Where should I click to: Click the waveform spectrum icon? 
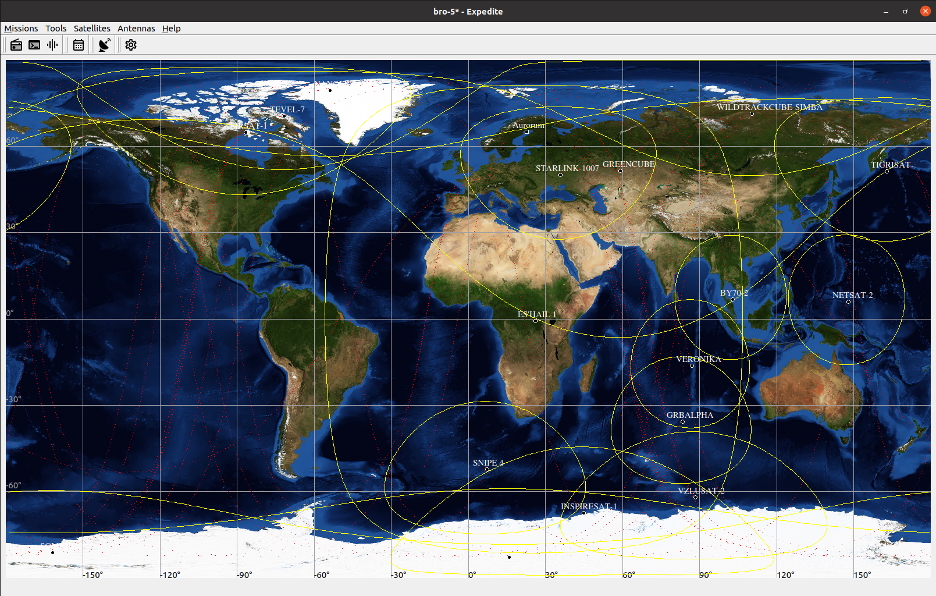(53, 45)
